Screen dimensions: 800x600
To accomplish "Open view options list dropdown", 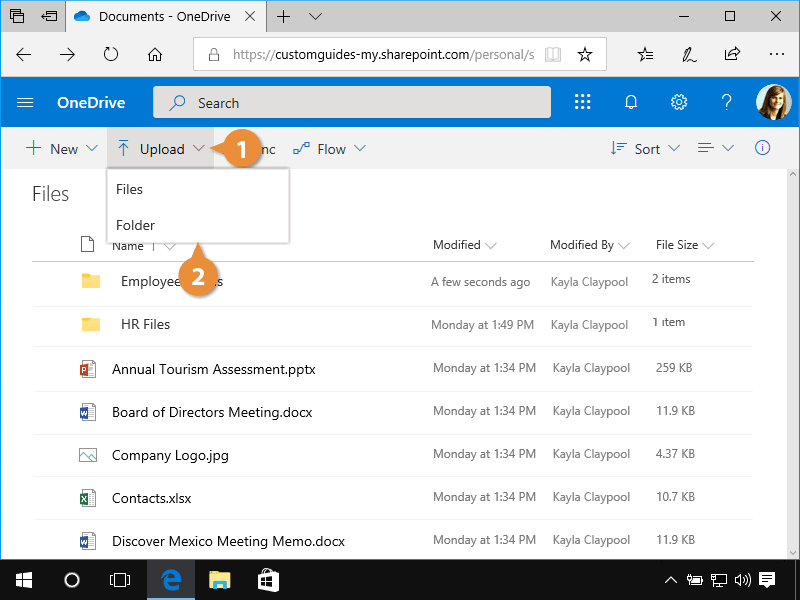I will 715,148.
